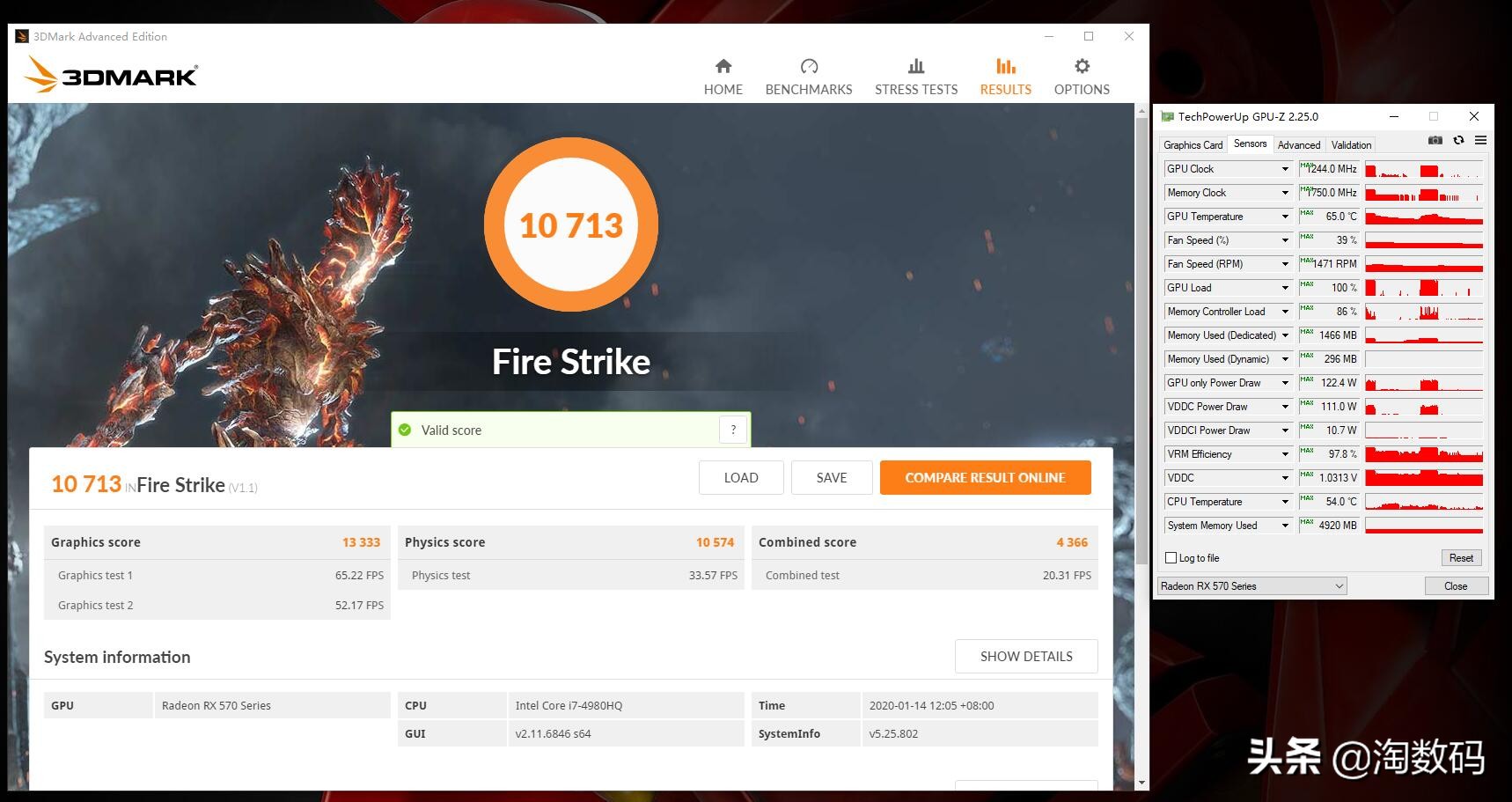This screenshot has height=802, width=1512.
Task: Open the GPU Temperature sensor dropdown
Action: 1285,217
